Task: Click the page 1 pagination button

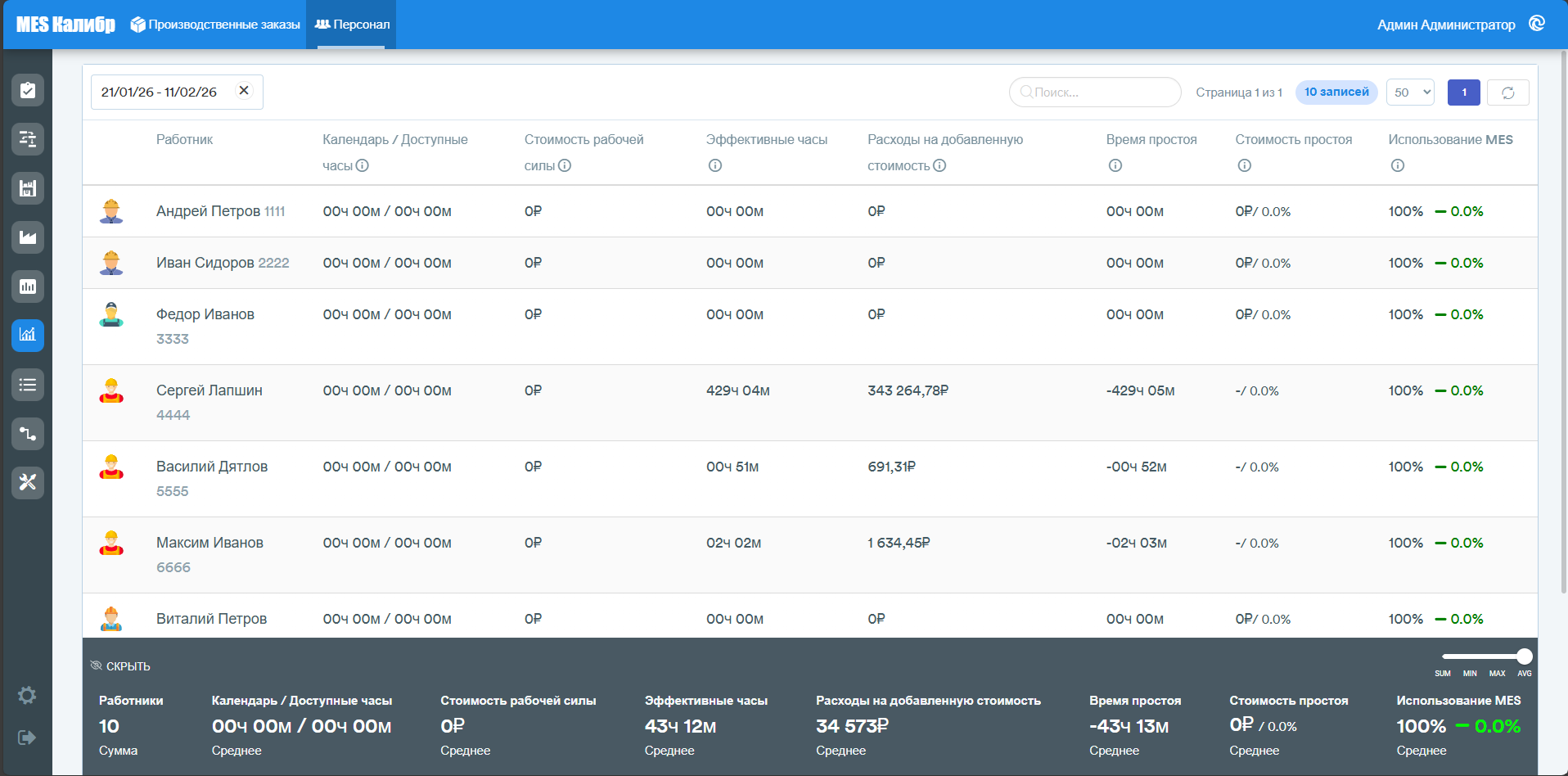Action: pyautogui.click(x=1464, y=92)
